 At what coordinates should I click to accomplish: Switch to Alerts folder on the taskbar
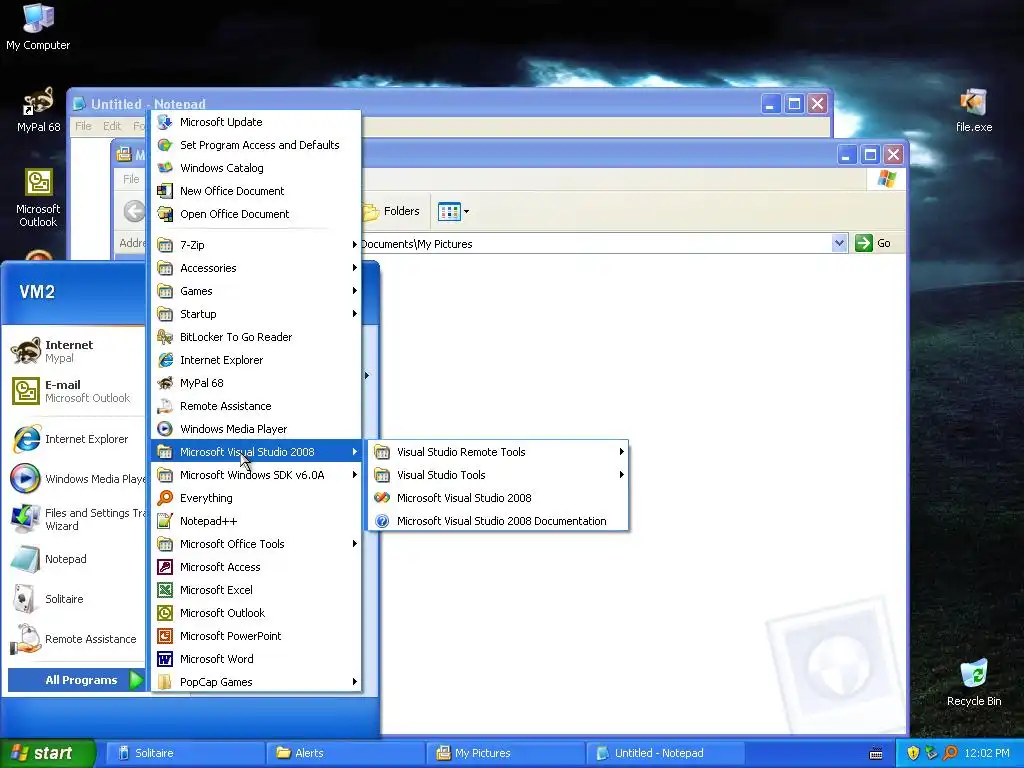[344, 753]
